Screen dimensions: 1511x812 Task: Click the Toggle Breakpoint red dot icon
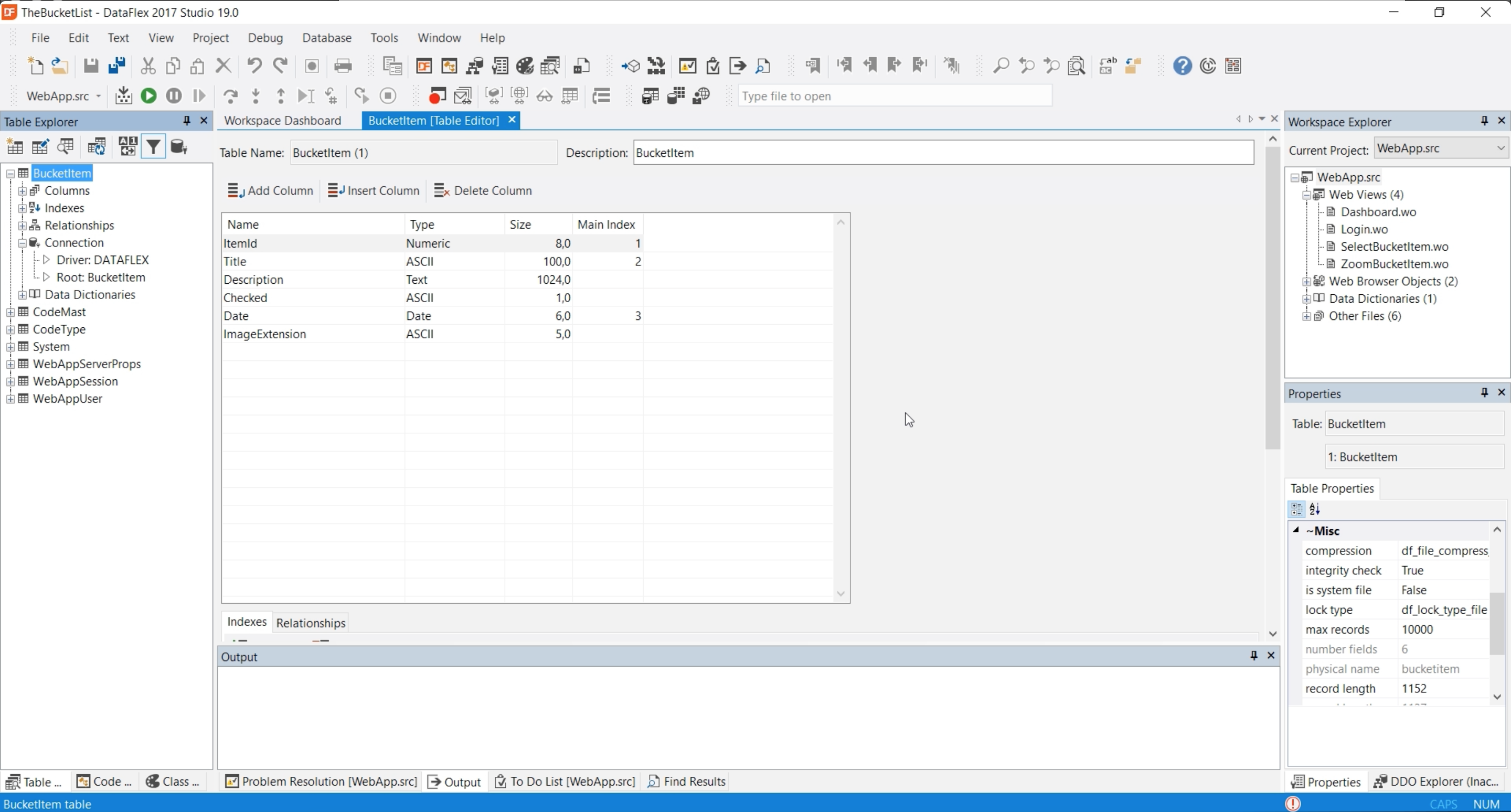(436, 95)
